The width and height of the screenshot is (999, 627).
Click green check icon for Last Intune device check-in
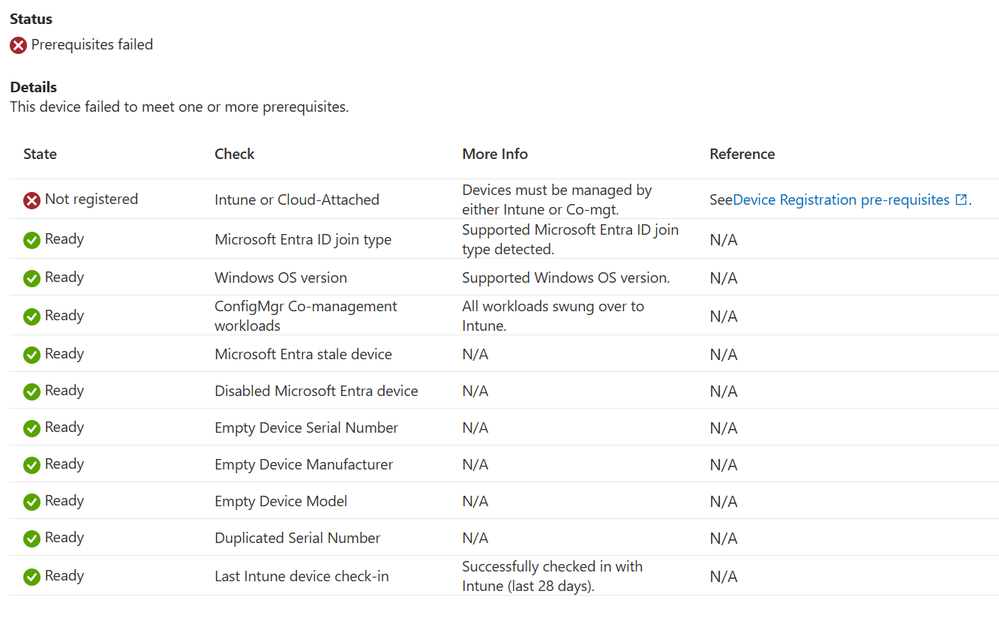click(32, 577)
